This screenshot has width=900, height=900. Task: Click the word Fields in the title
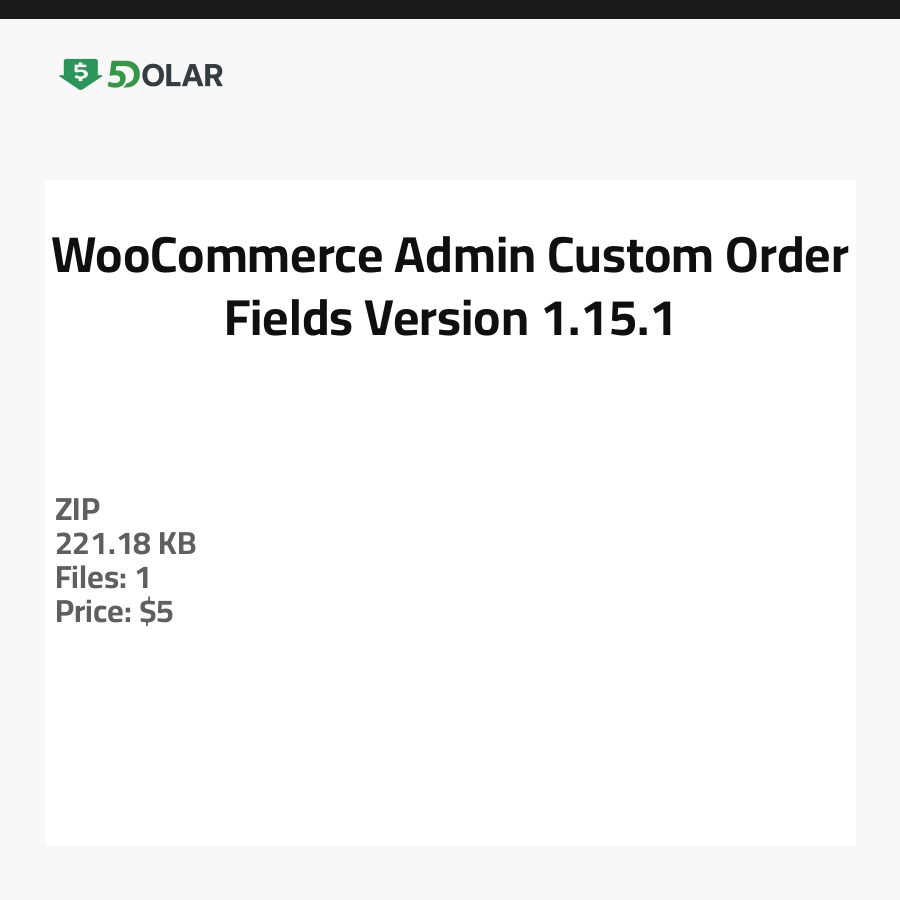(x=288, y=319)
